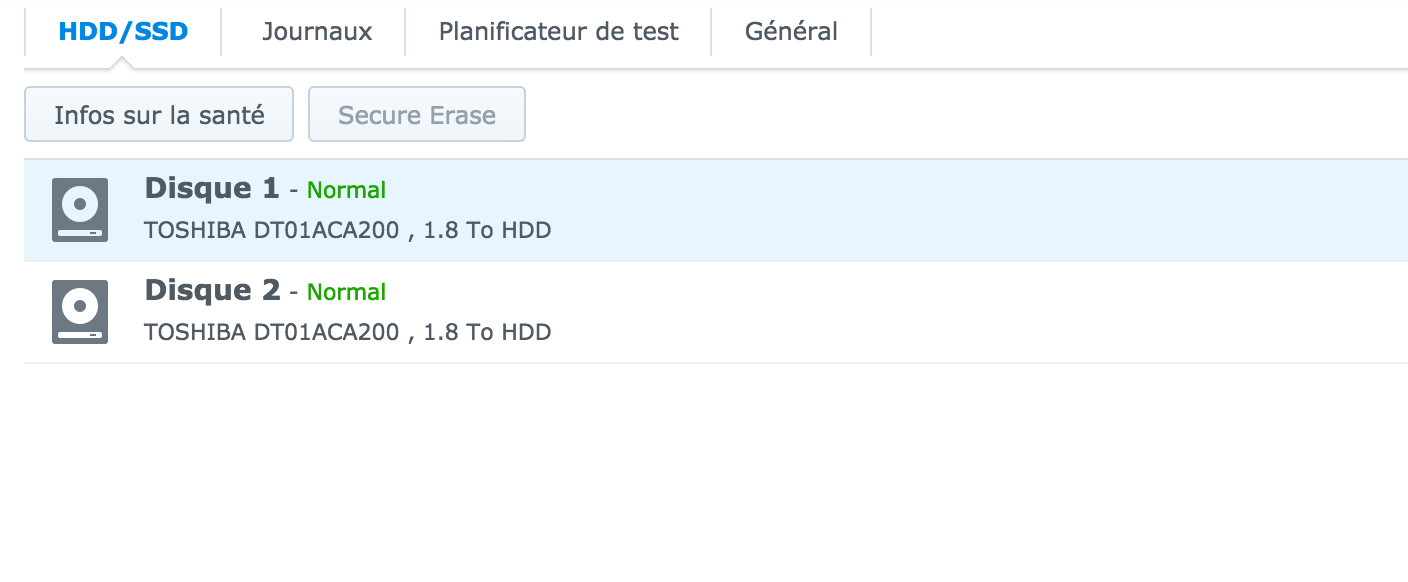Select the Disque 1 title
The width and height of the screenshot is (1408, 582).
211,188
